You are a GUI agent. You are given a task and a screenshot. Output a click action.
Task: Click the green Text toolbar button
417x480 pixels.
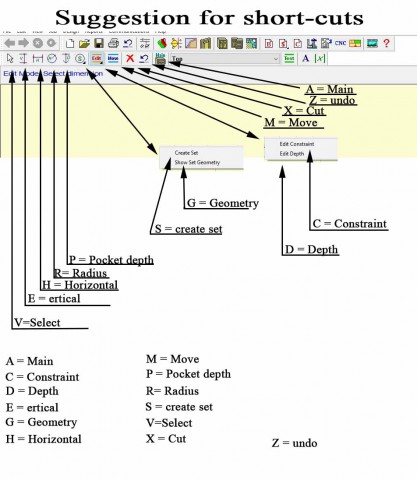pos(289,59)
